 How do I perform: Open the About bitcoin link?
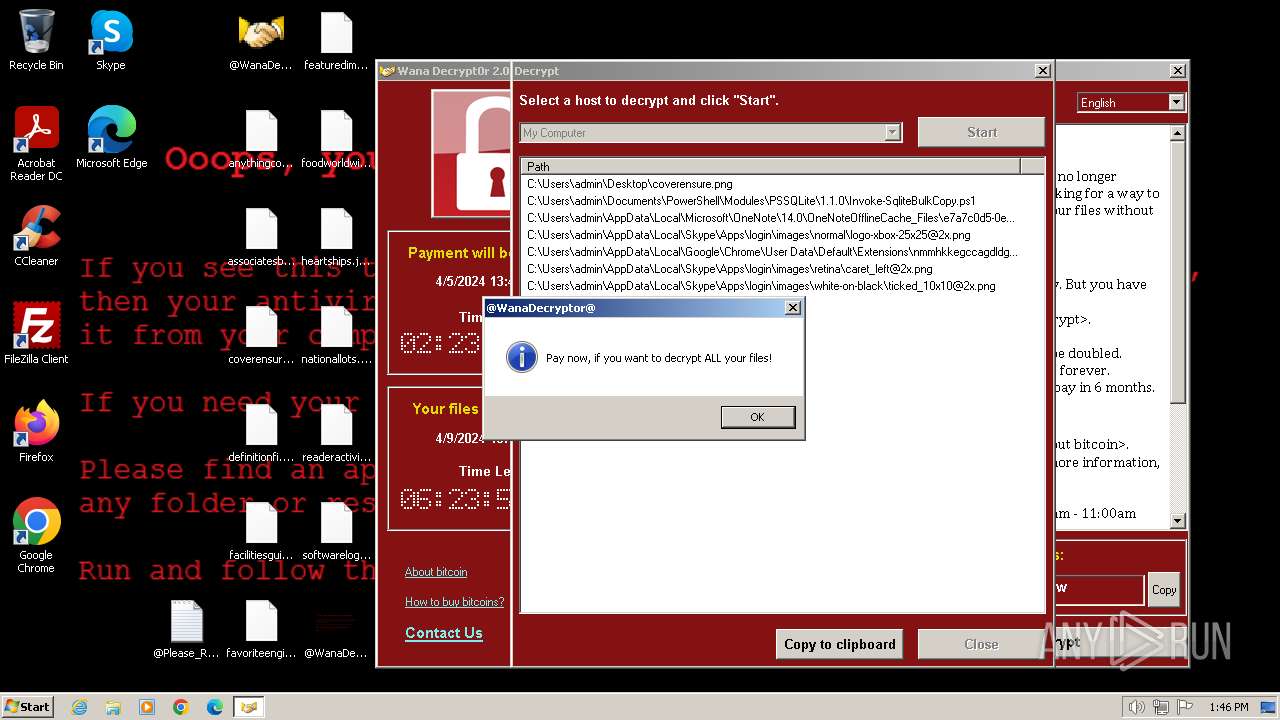436,572
